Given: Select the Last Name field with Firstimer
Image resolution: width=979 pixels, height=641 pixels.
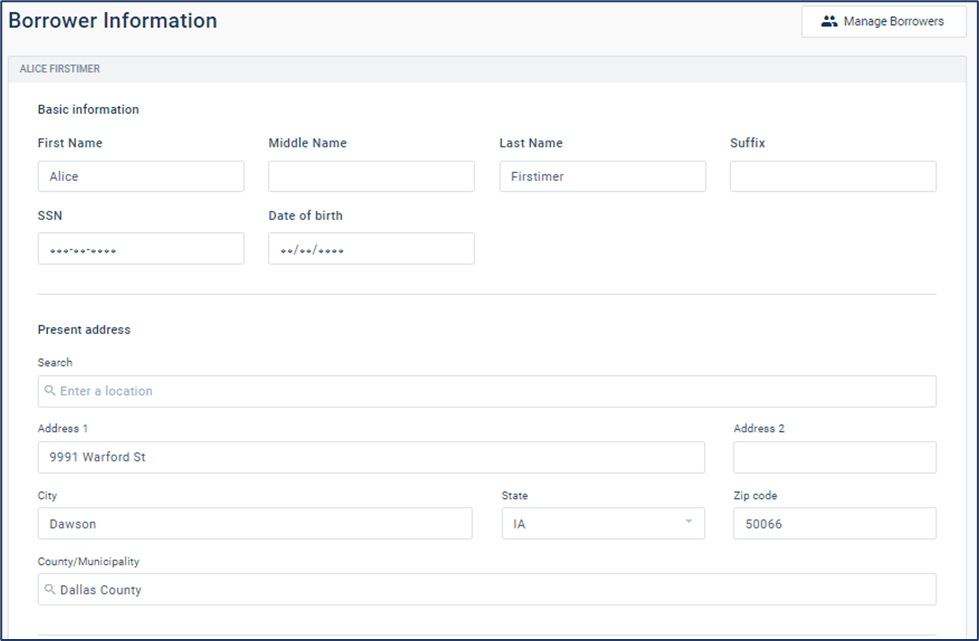Looking at the screenshot, I should coord(603,177).
